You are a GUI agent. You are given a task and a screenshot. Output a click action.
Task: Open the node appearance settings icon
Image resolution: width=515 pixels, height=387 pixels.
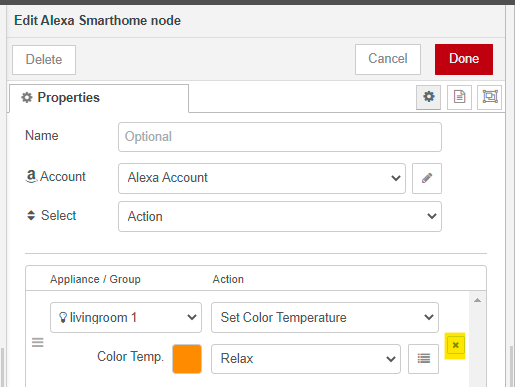coord(490,97)
